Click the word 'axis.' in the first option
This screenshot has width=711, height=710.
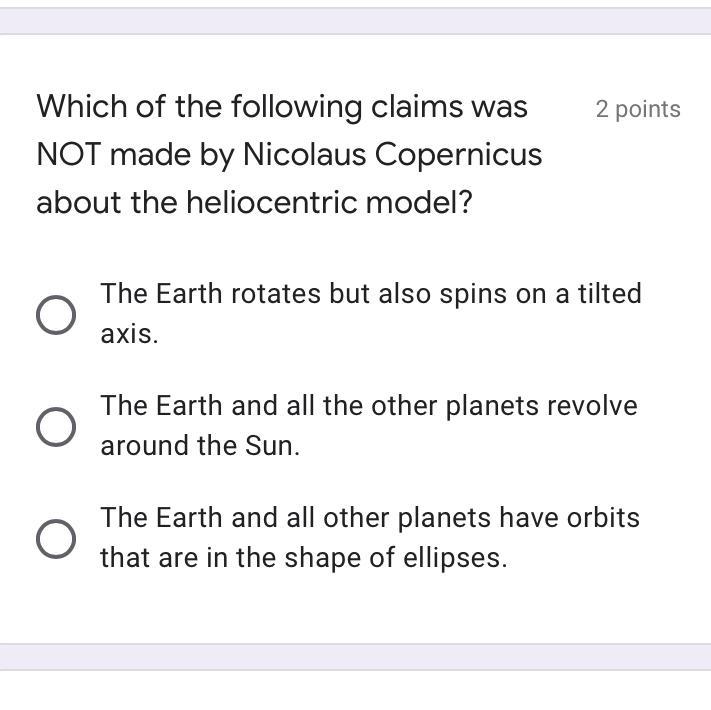(x=129, y=335)
